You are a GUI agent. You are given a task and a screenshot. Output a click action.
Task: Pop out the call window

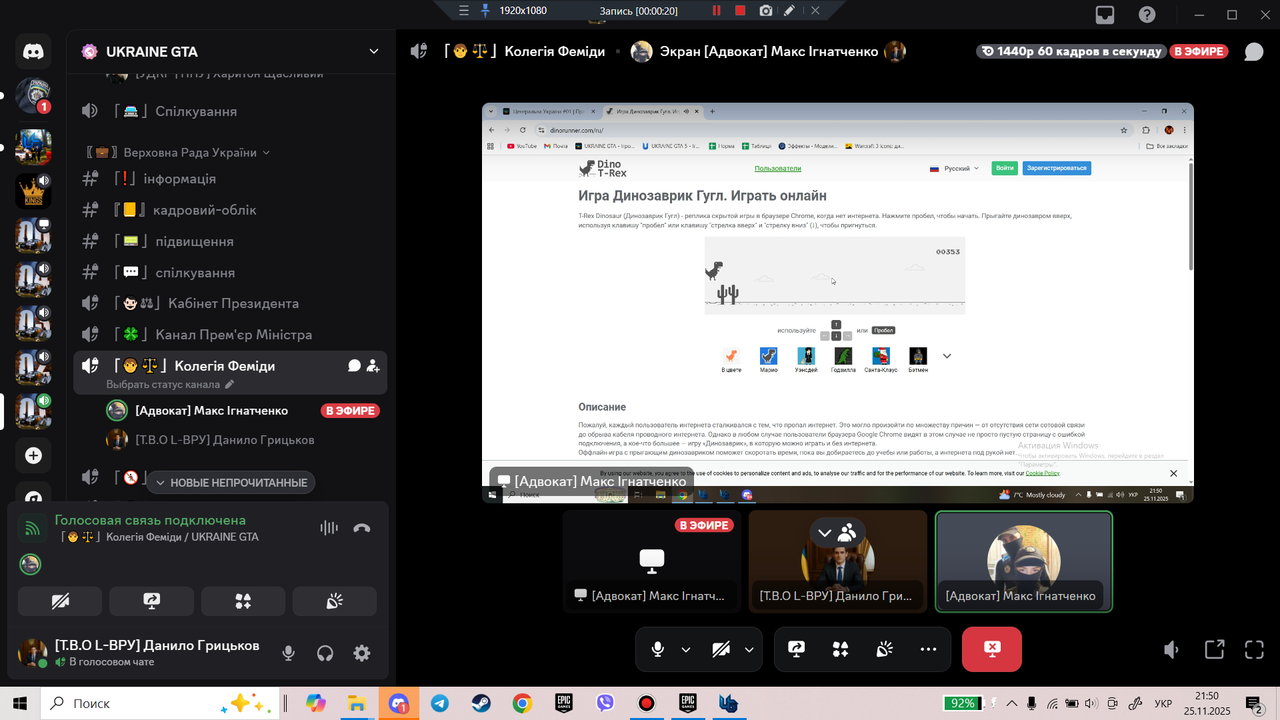click(x=1214, y=649)
